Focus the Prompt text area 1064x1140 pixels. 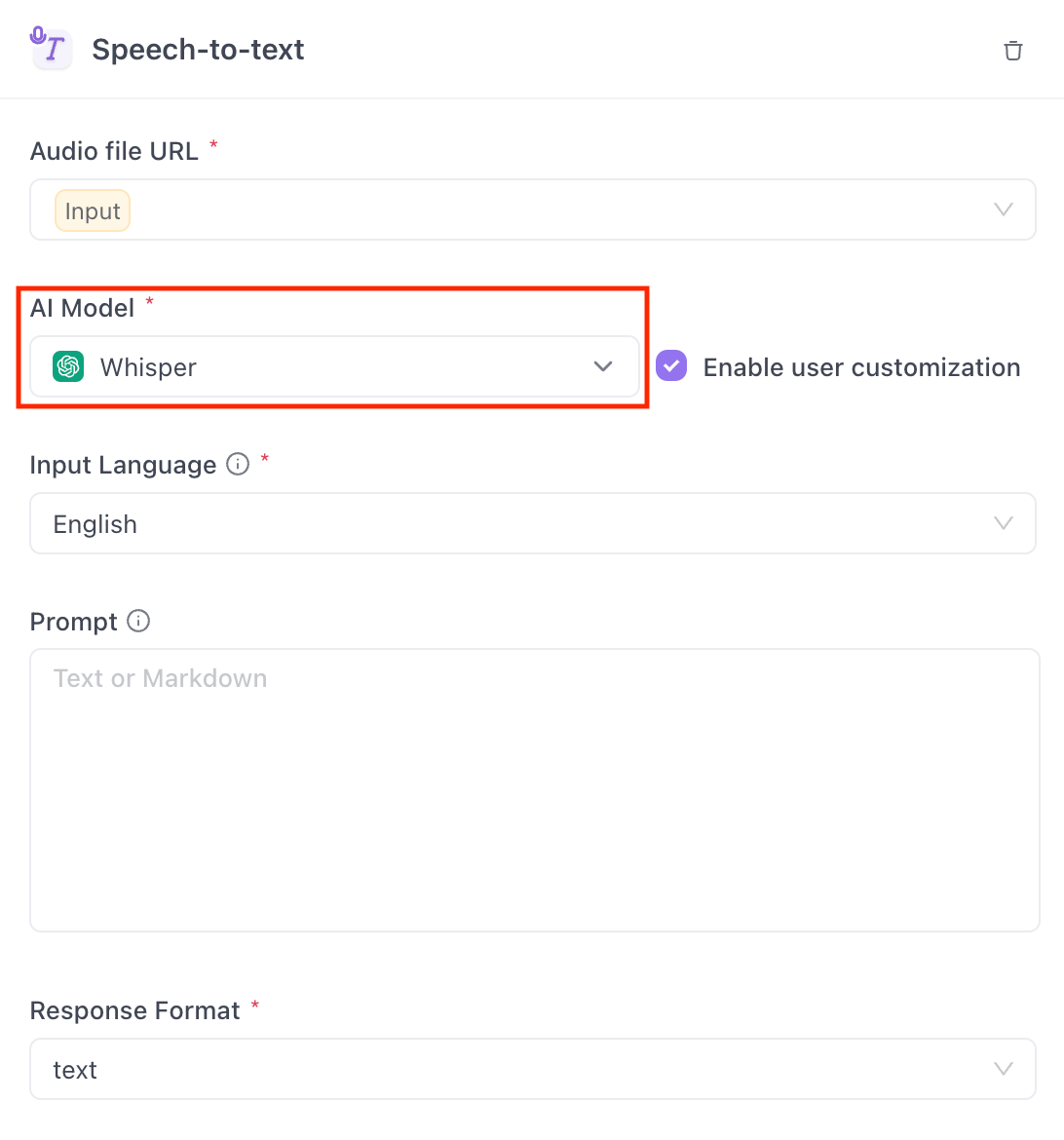pos(535,790)
